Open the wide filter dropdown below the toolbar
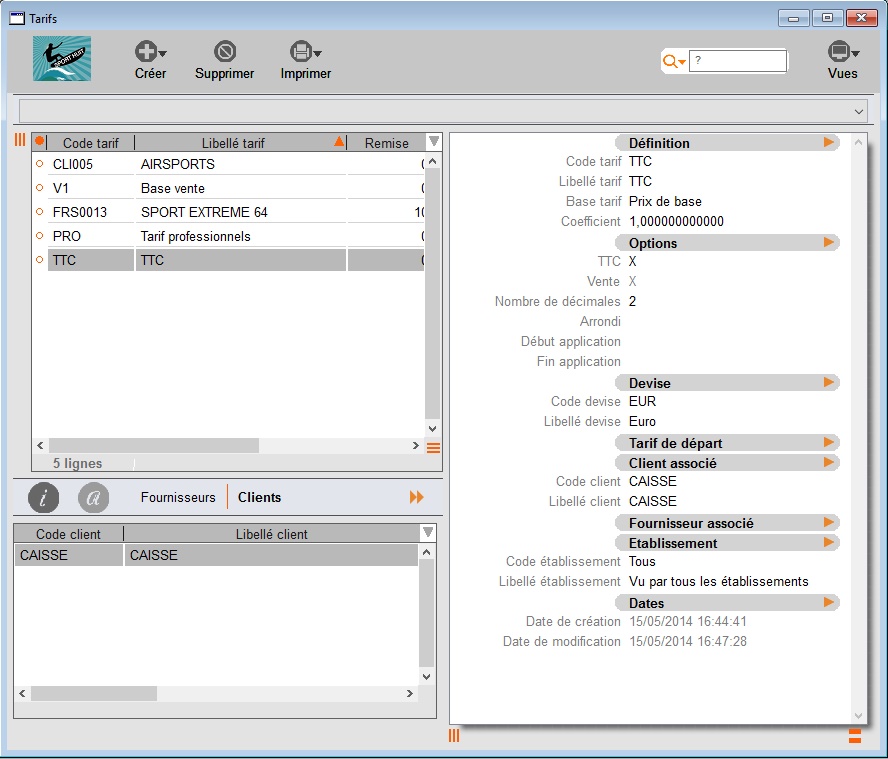This screenshot has height=759, width=888. (x=443, y=111)
